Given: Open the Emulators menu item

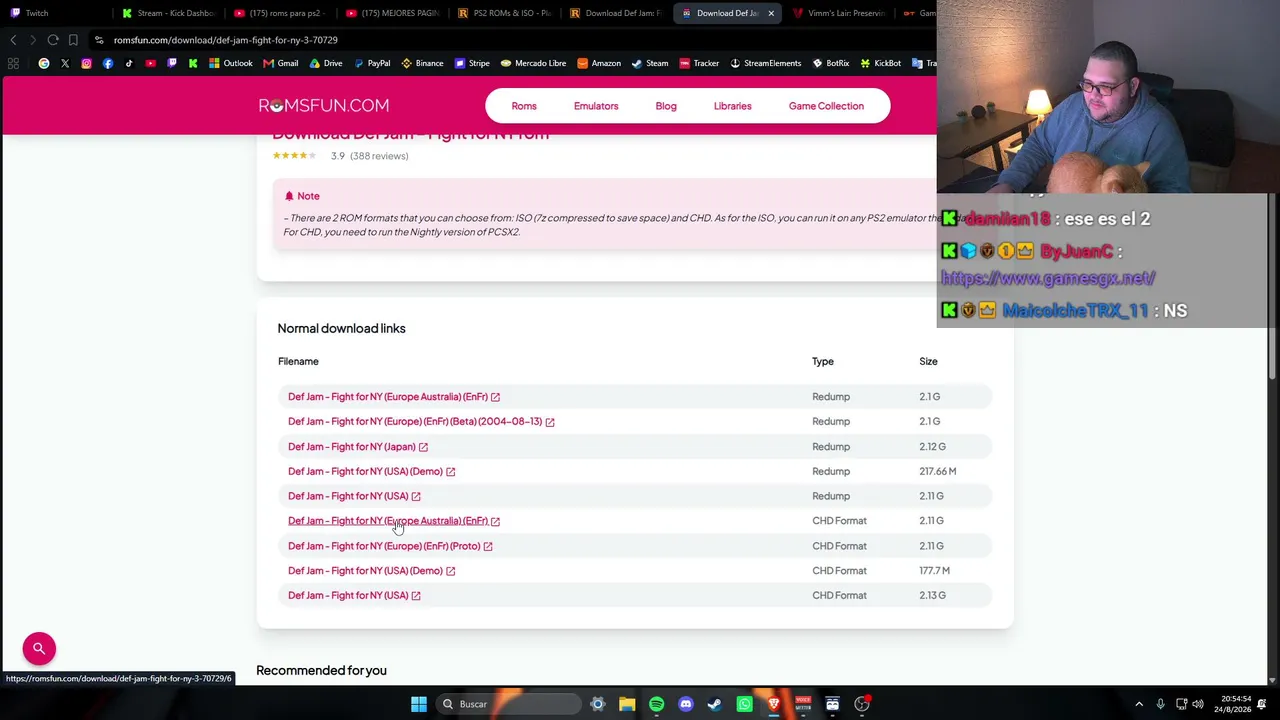Looking at the screenshot, I should pos(596,106).
